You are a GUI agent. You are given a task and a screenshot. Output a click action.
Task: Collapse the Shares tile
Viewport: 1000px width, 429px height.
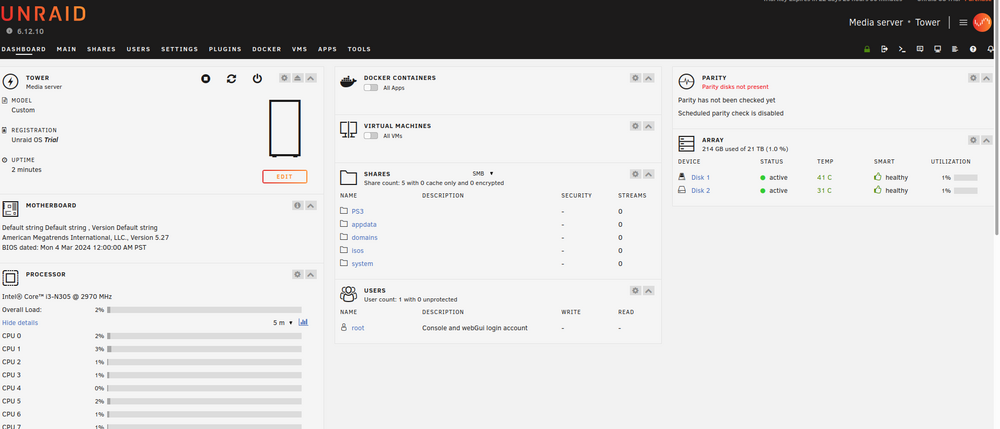(649, 174)
